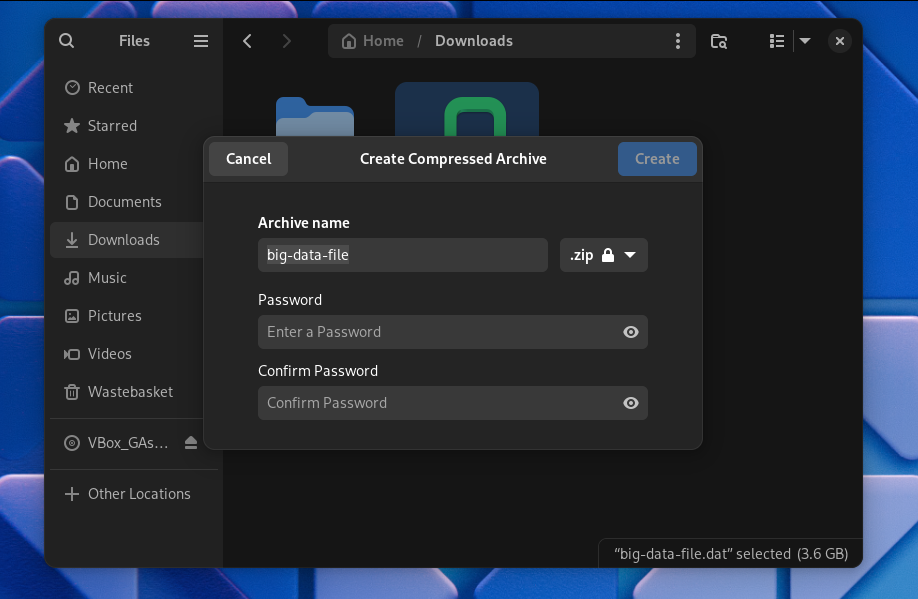Click the Archive name text field
This screenshot has width=918, height=599.
pyautogui.click(x=403, y=255)
